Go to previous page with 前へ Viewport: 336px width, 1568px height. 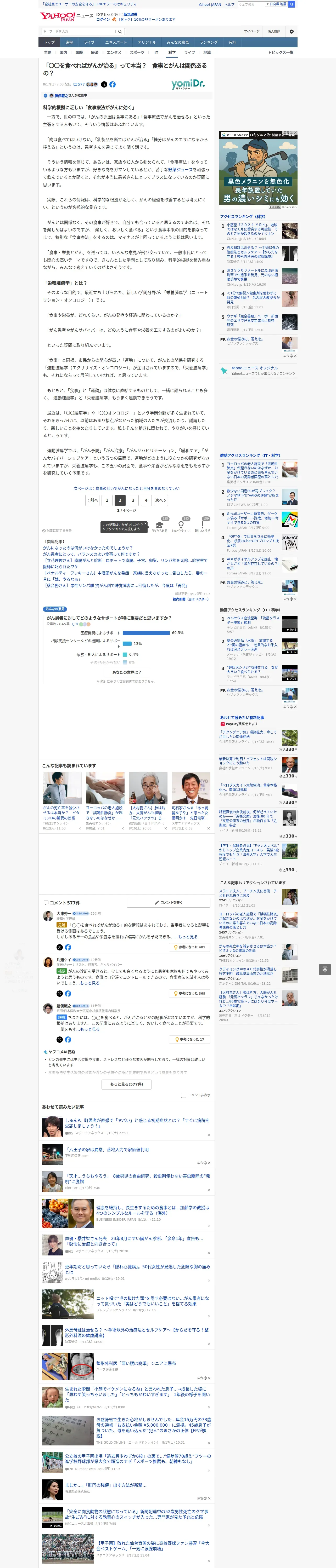click(93, 500)
